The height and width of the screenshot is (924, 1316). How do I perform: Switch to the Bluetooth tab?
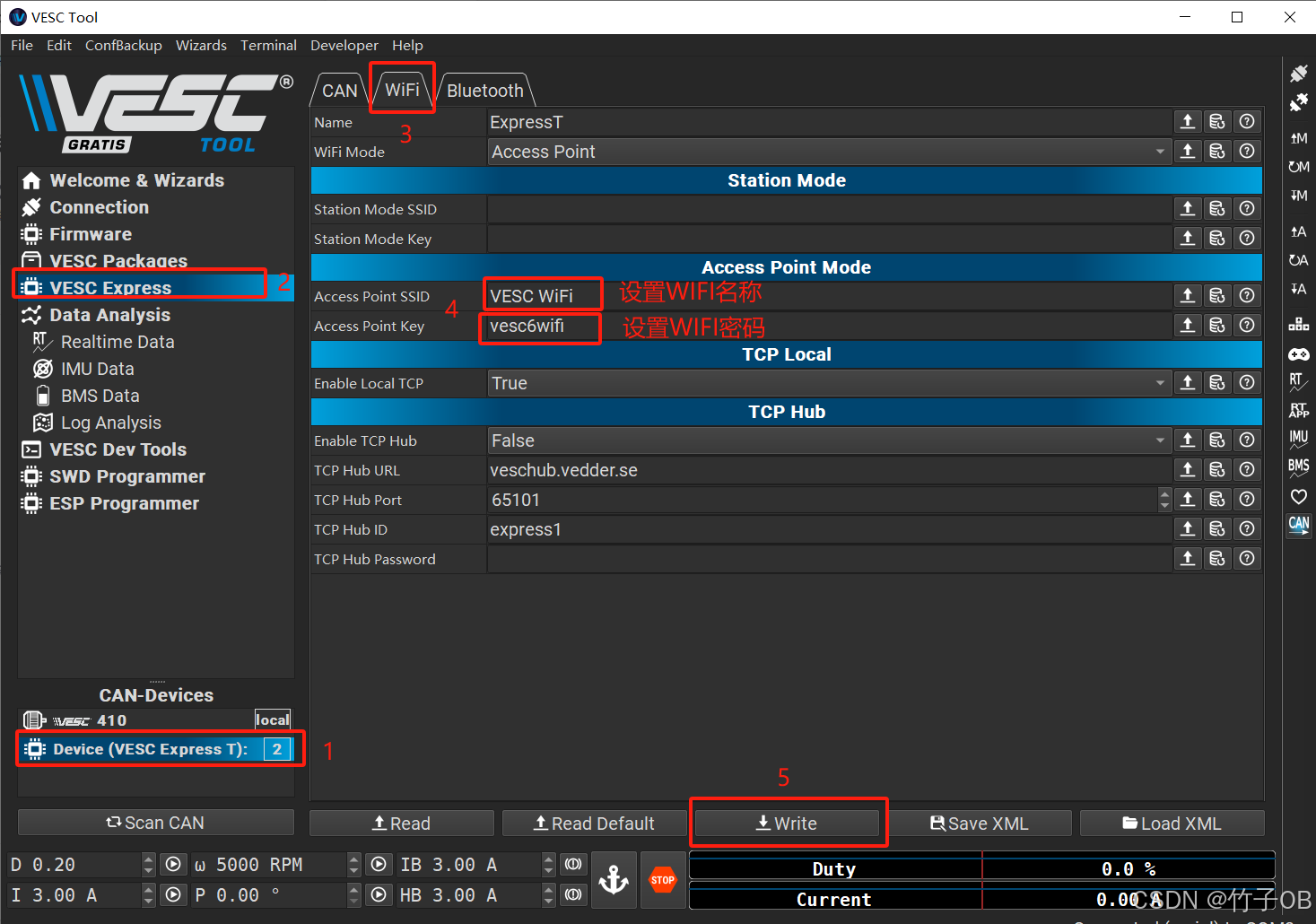pos(484,90)
